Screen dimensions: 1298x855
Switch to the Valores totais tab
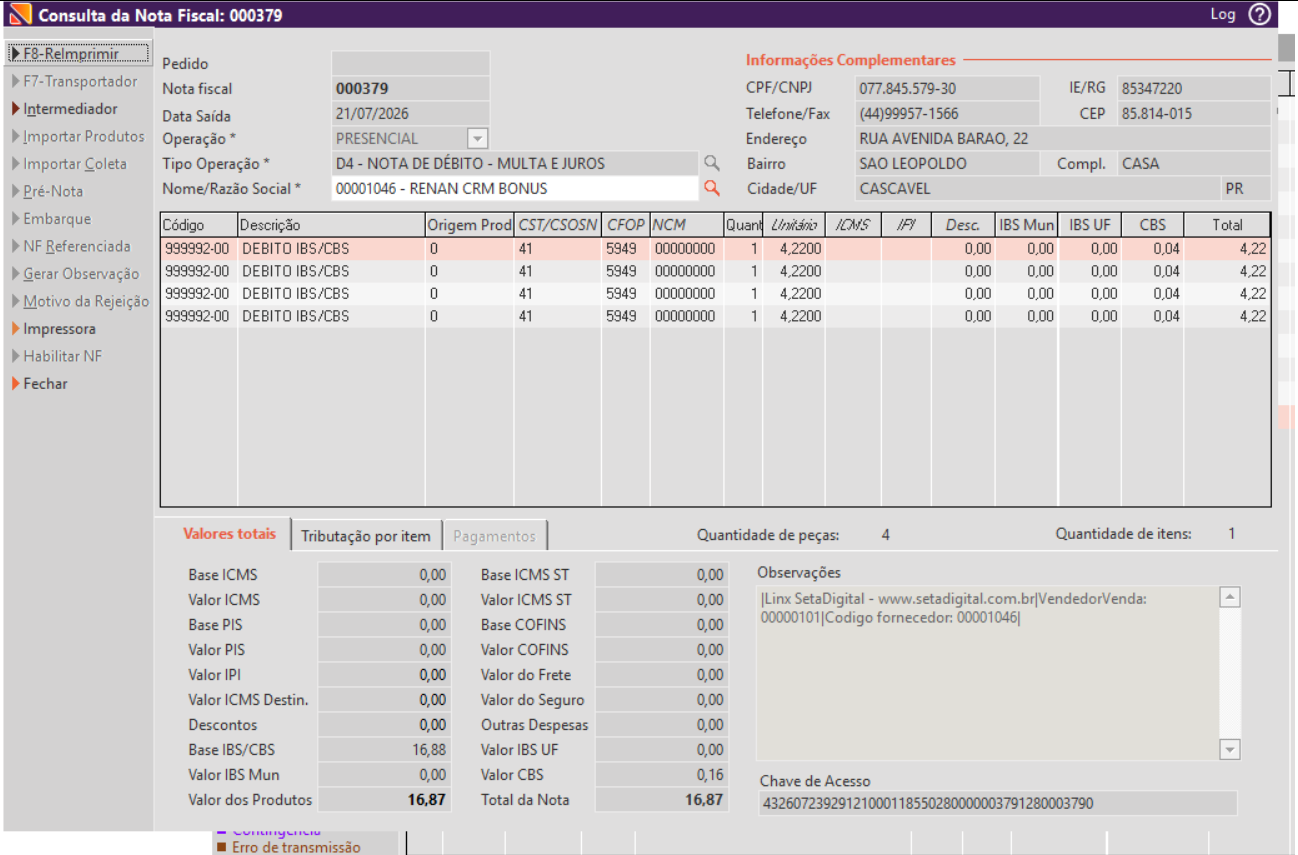229,534
